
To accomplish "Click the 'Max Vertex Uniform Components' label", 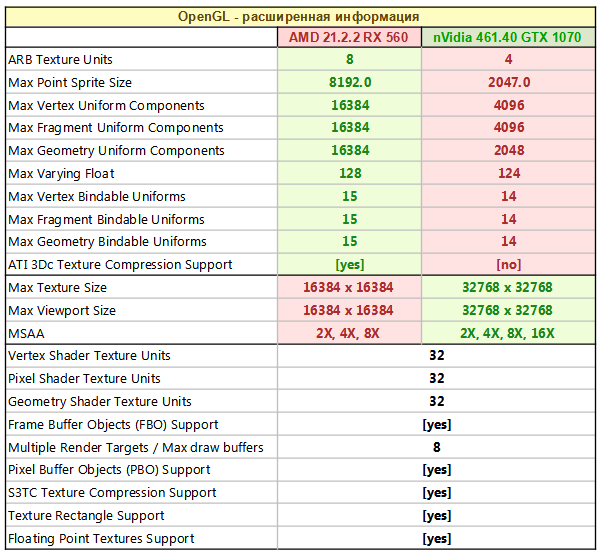I will (x=106, y=106).
